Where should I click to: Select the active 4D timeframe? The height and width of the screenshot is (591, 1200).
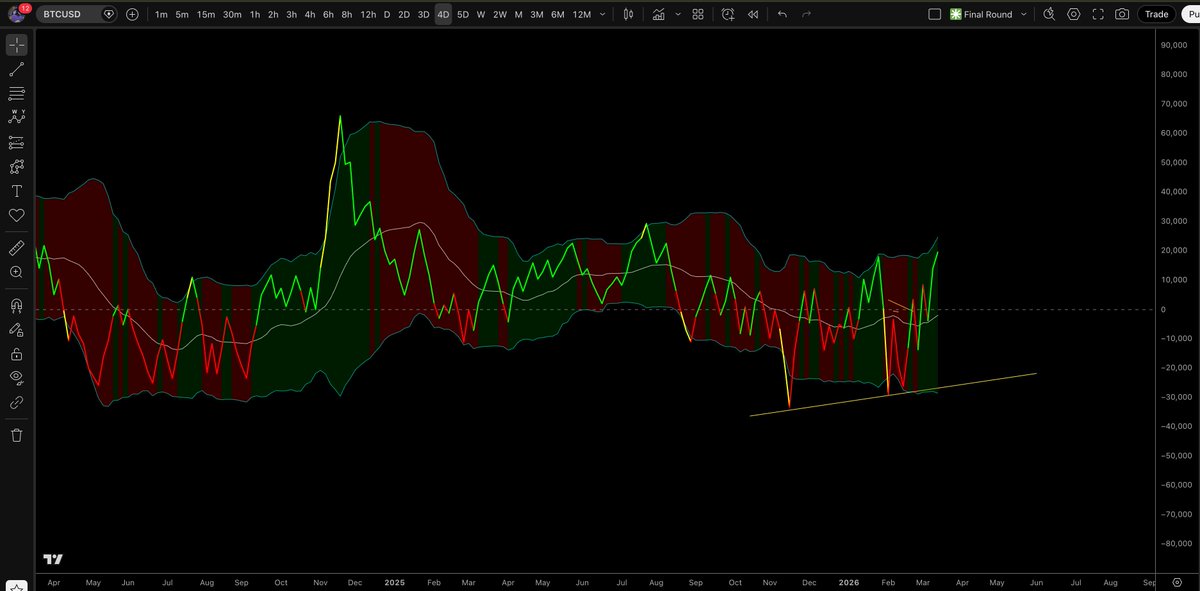tap(443, 14)
